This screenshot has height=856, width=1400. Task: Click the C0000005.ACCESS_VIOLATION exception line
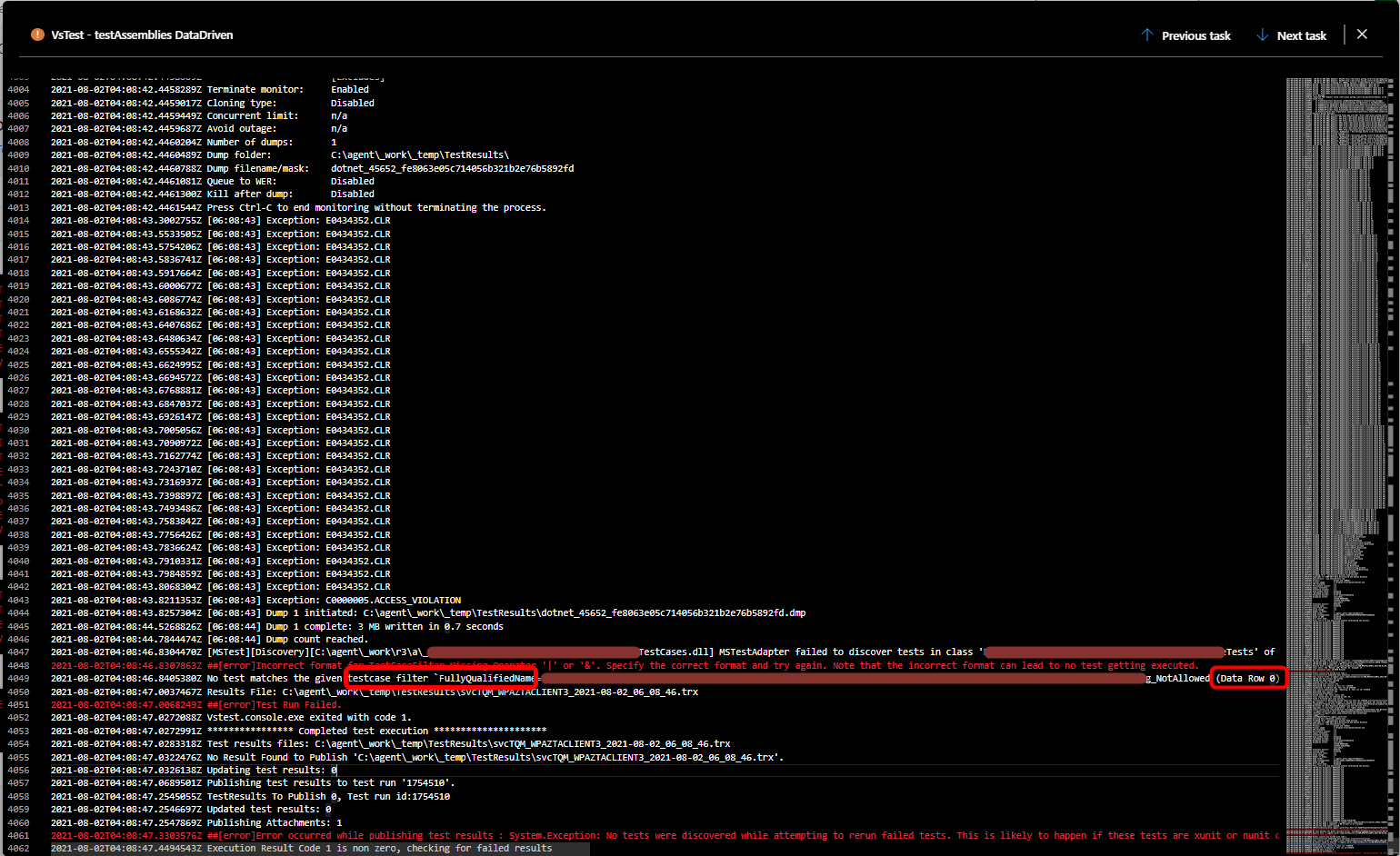[256, 600]
